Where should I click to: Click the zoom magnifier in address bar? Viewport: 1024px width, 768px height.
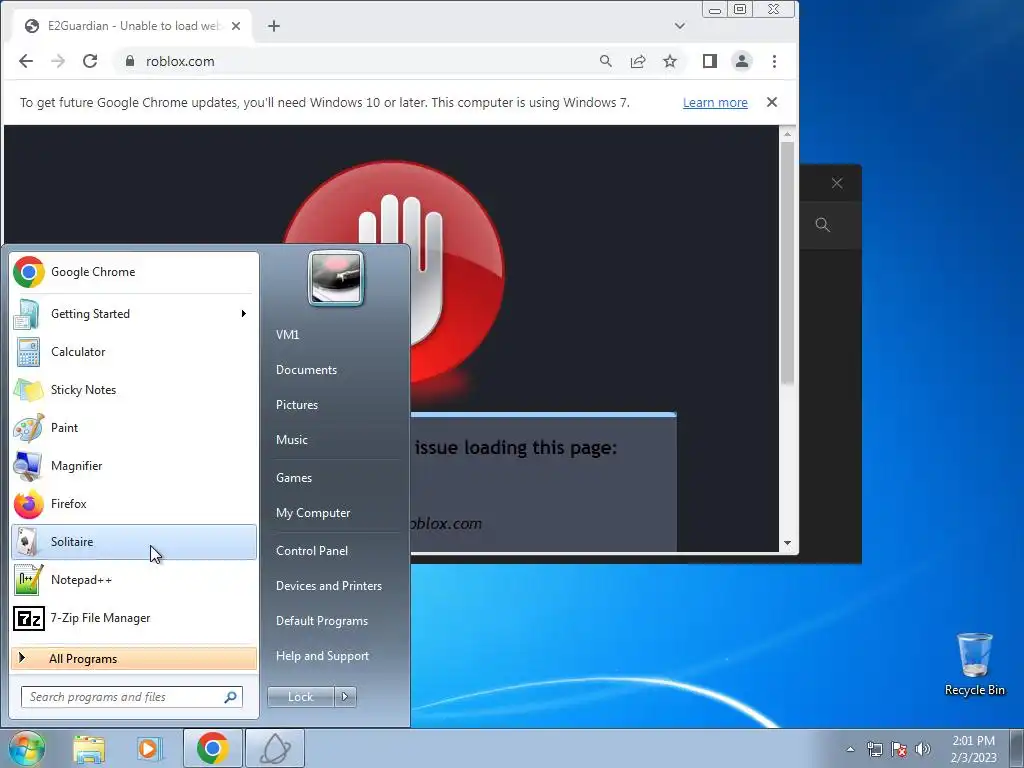coord(606,61)
